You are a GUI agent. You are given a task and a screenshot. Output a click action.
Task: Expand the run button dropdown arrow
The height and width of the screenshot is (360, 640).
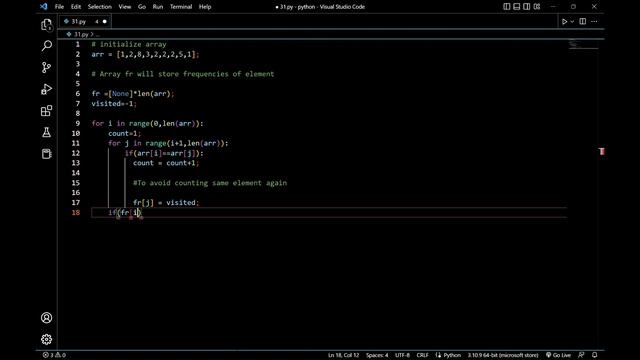click(572, 22)
